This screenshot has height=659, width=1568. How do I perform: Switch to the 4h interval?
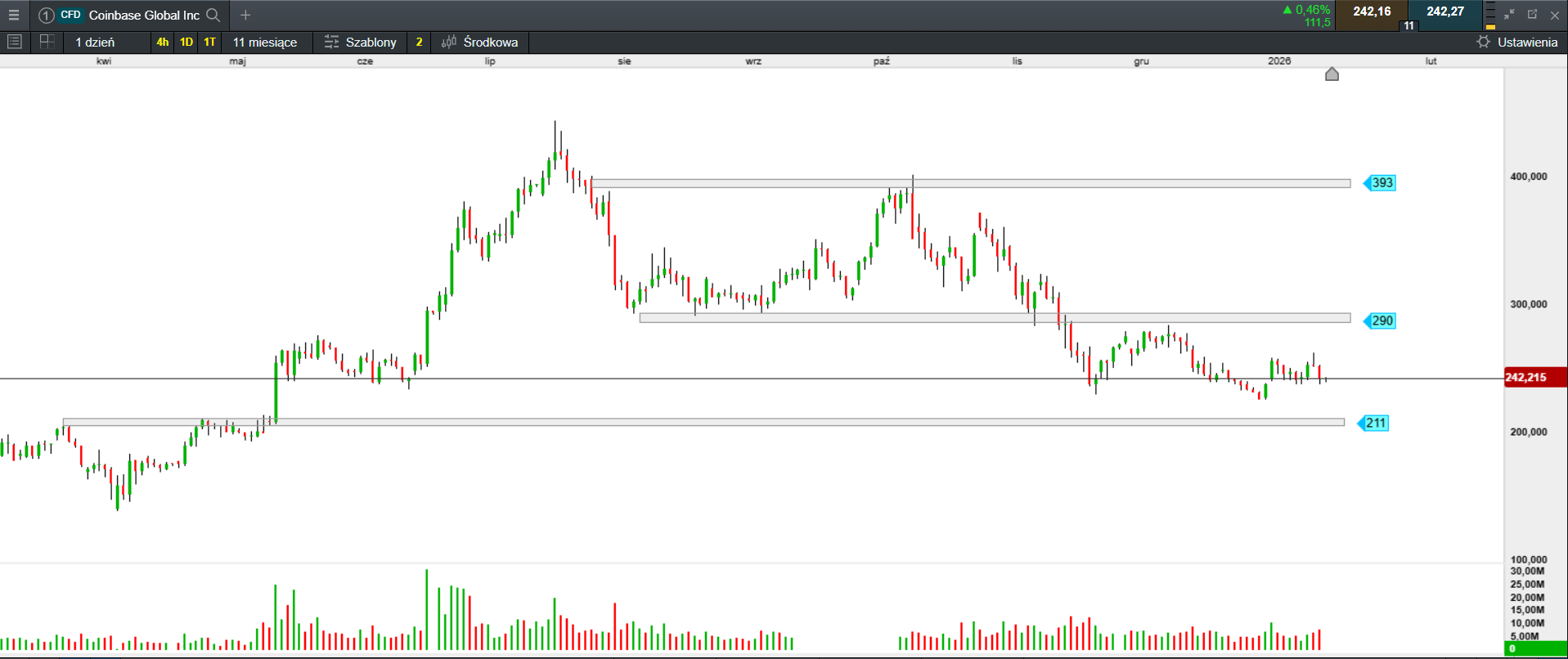pyautogui.click(x=163, y=42)
